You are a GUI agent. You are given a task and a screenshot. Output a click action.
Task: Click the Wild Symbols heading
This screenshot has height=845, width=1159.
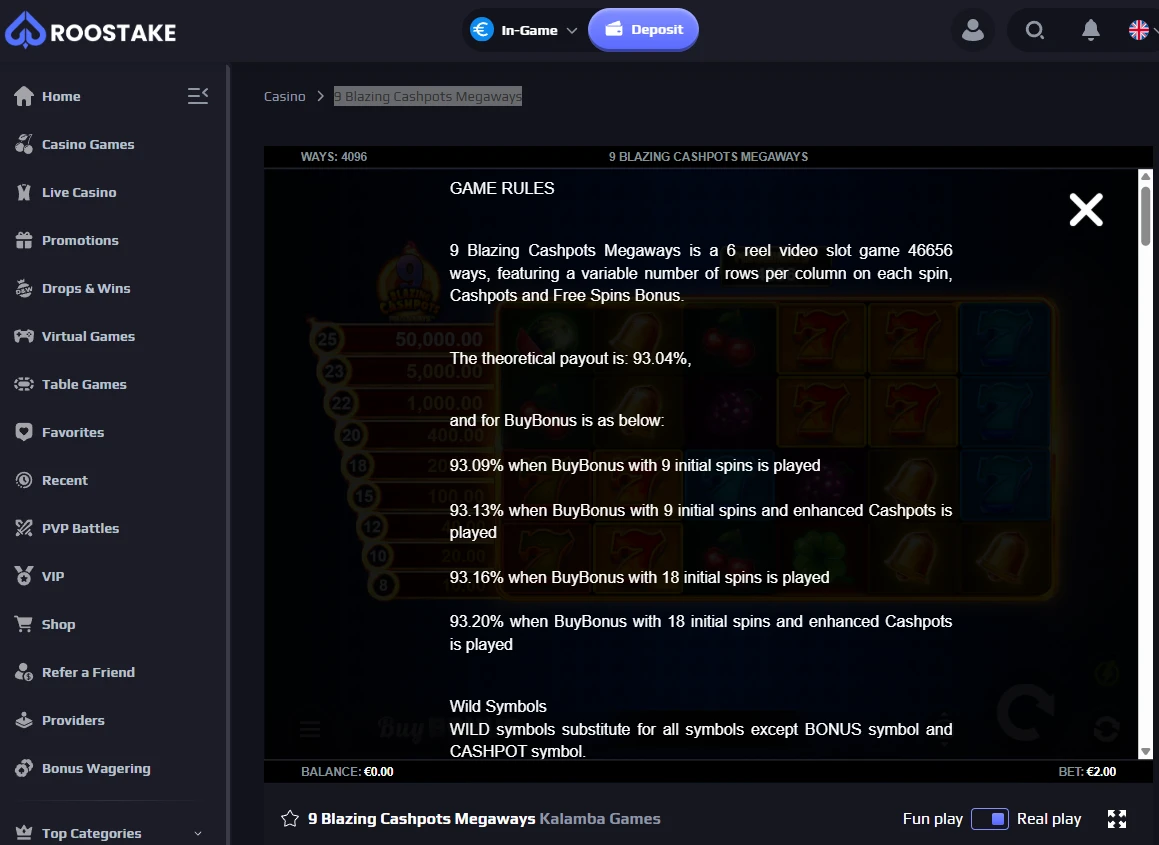click(x=498, y=706)
